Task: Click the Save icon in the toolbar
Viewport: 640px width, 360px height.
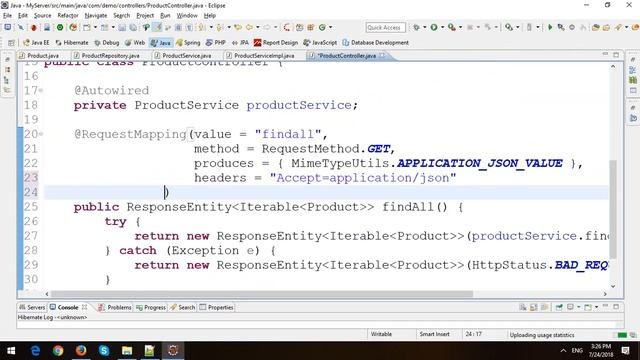Action: click(122, 27)
